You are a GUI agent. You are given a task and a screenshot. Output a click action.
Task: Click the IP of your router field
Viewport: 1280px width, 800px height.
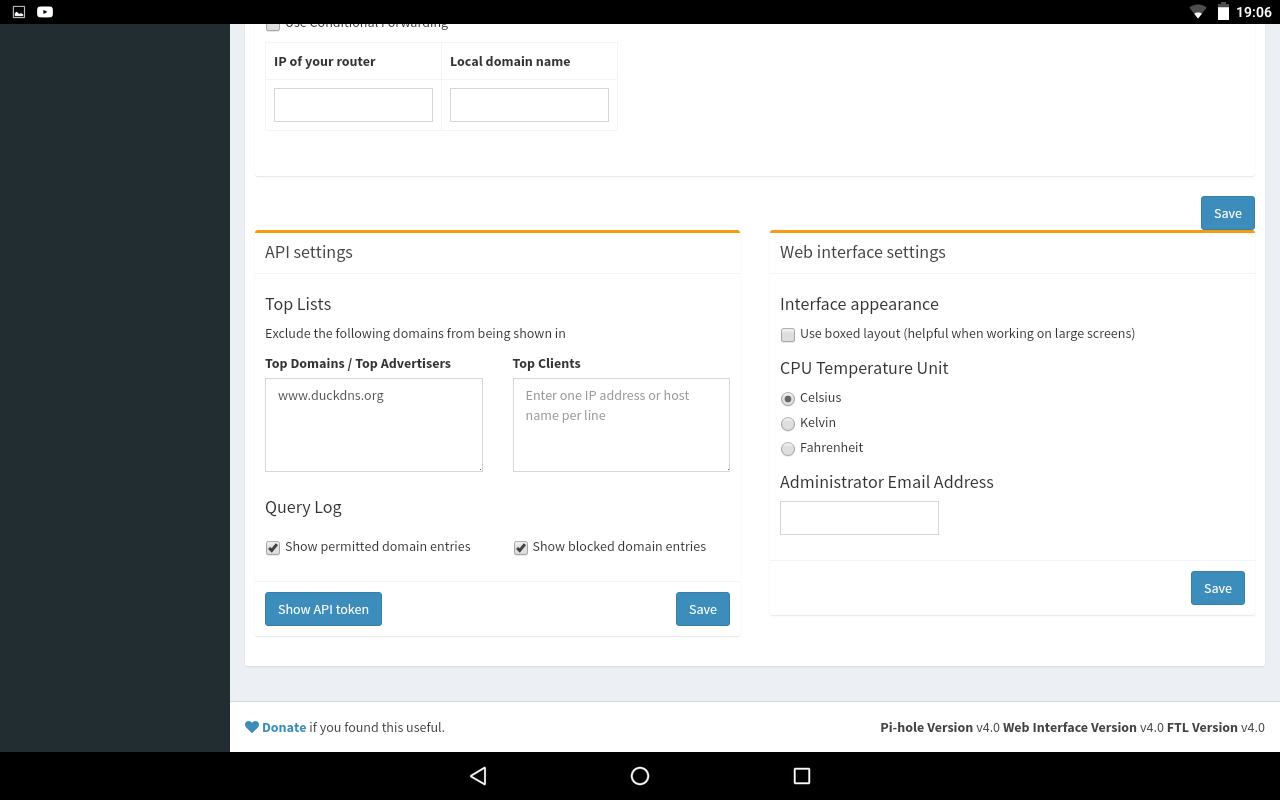353,105
